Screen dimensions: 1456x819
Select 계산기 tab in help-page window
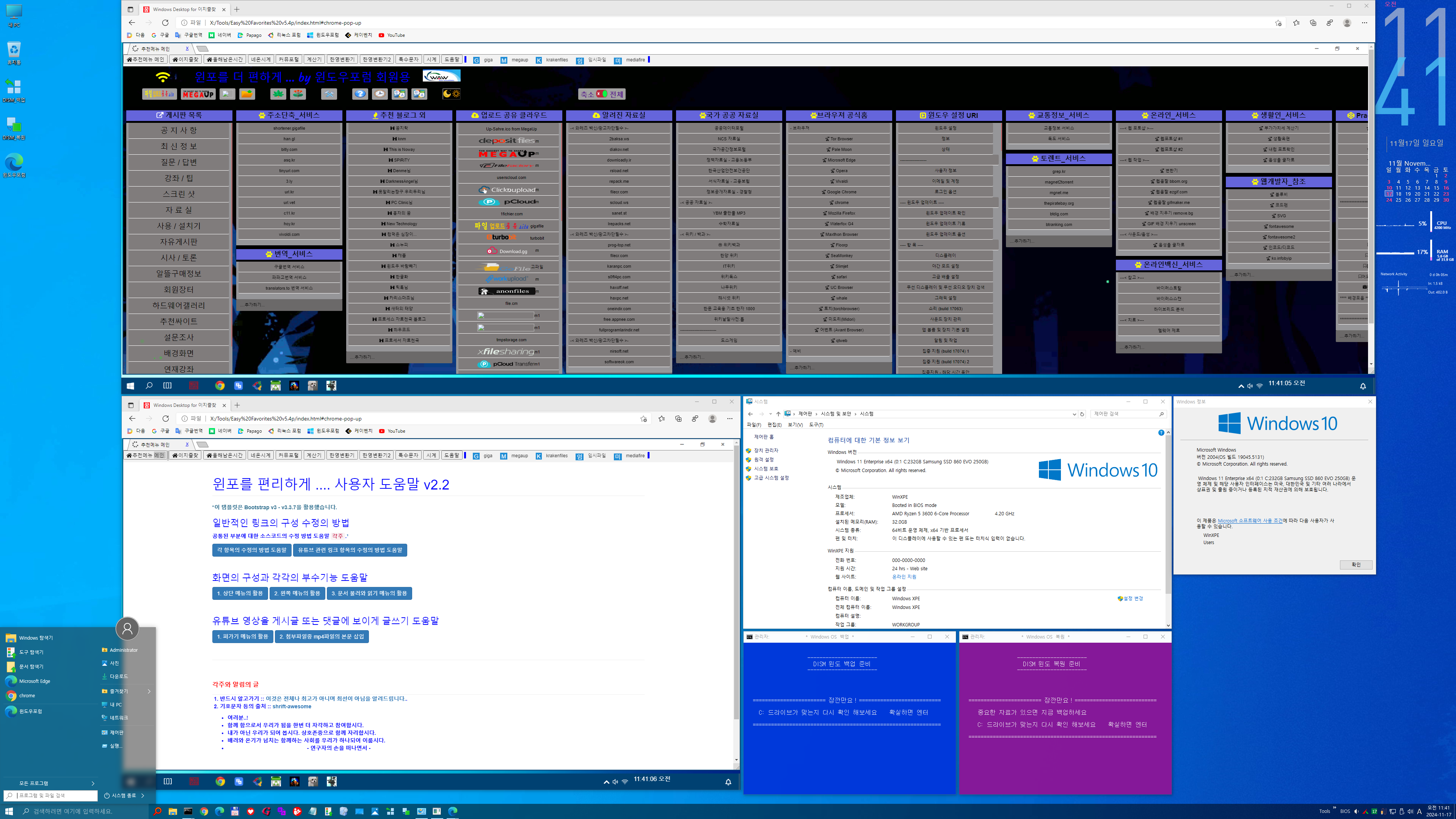[314, 455]
